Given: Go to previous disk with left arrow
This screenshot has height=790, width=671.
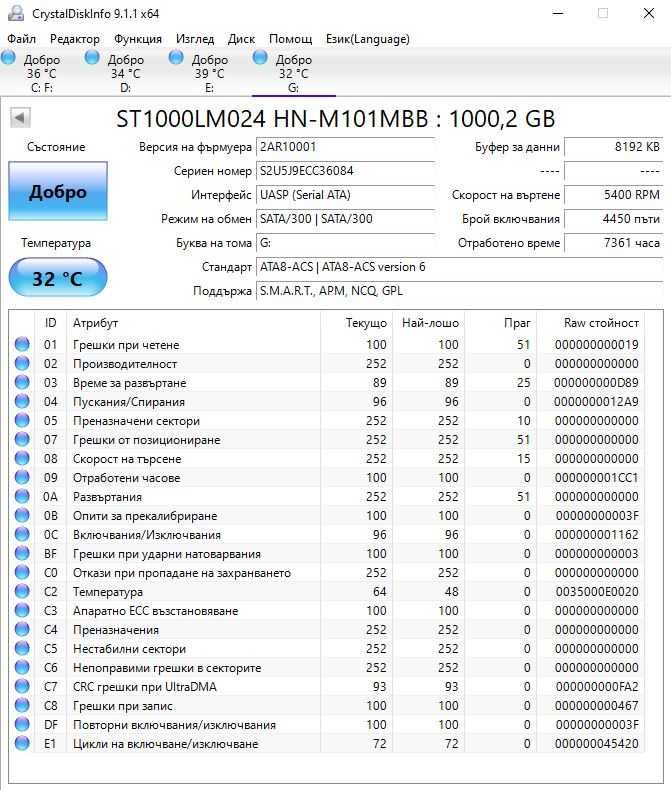Looking at the screenshot, I should point(20,118).
